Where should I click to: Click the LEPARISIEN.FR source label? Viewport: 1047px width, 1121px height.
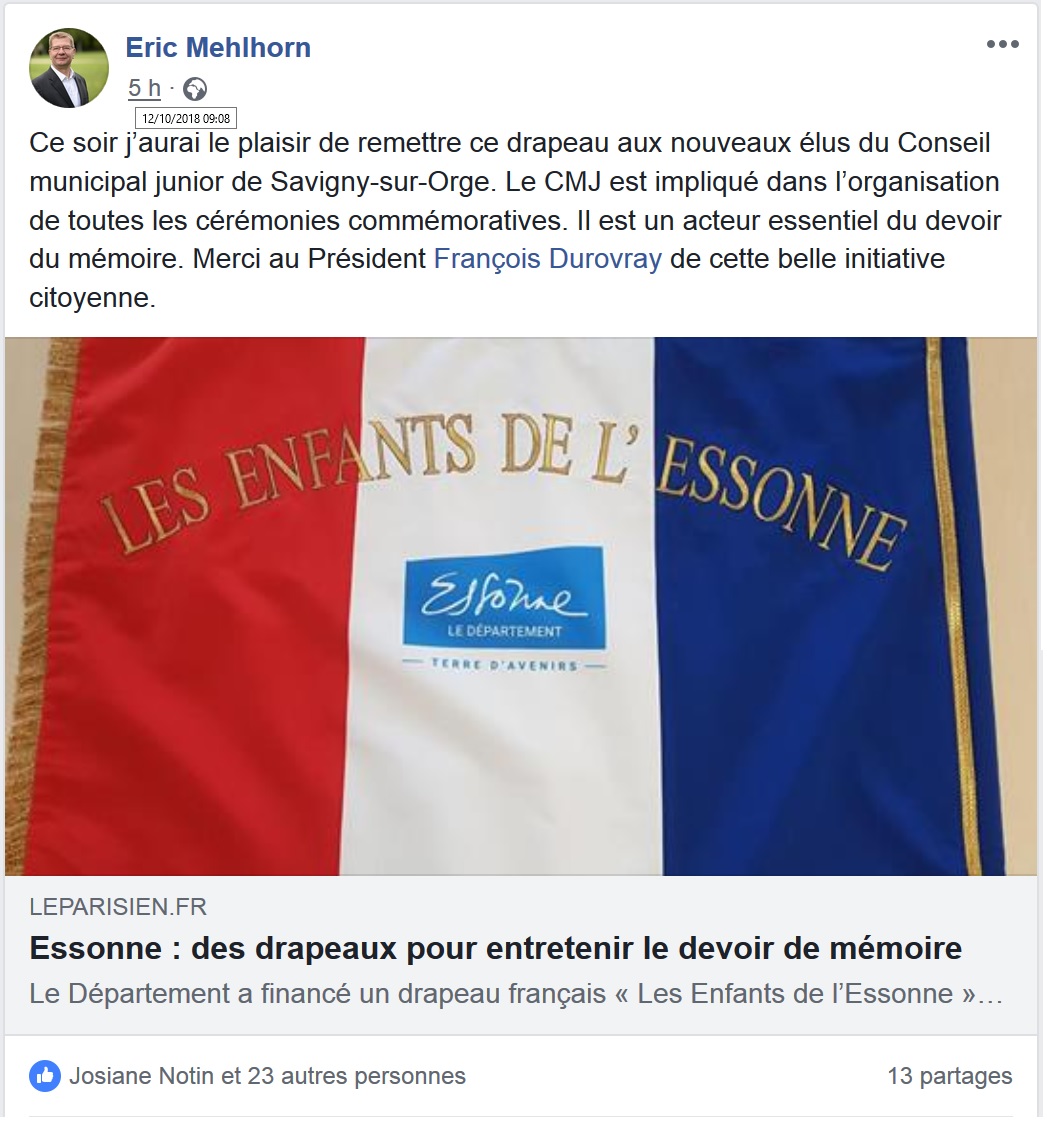point(118,907)
